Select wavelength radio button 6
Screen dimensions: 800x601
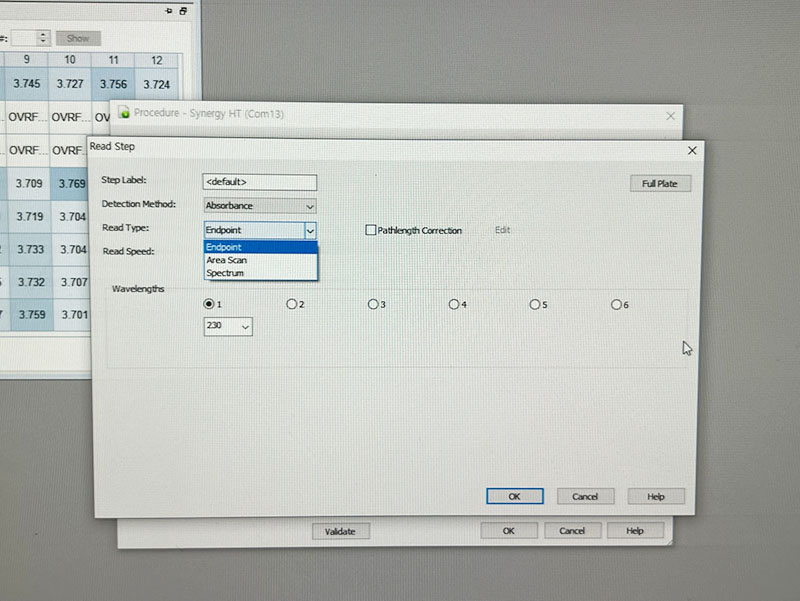[615, 304]
